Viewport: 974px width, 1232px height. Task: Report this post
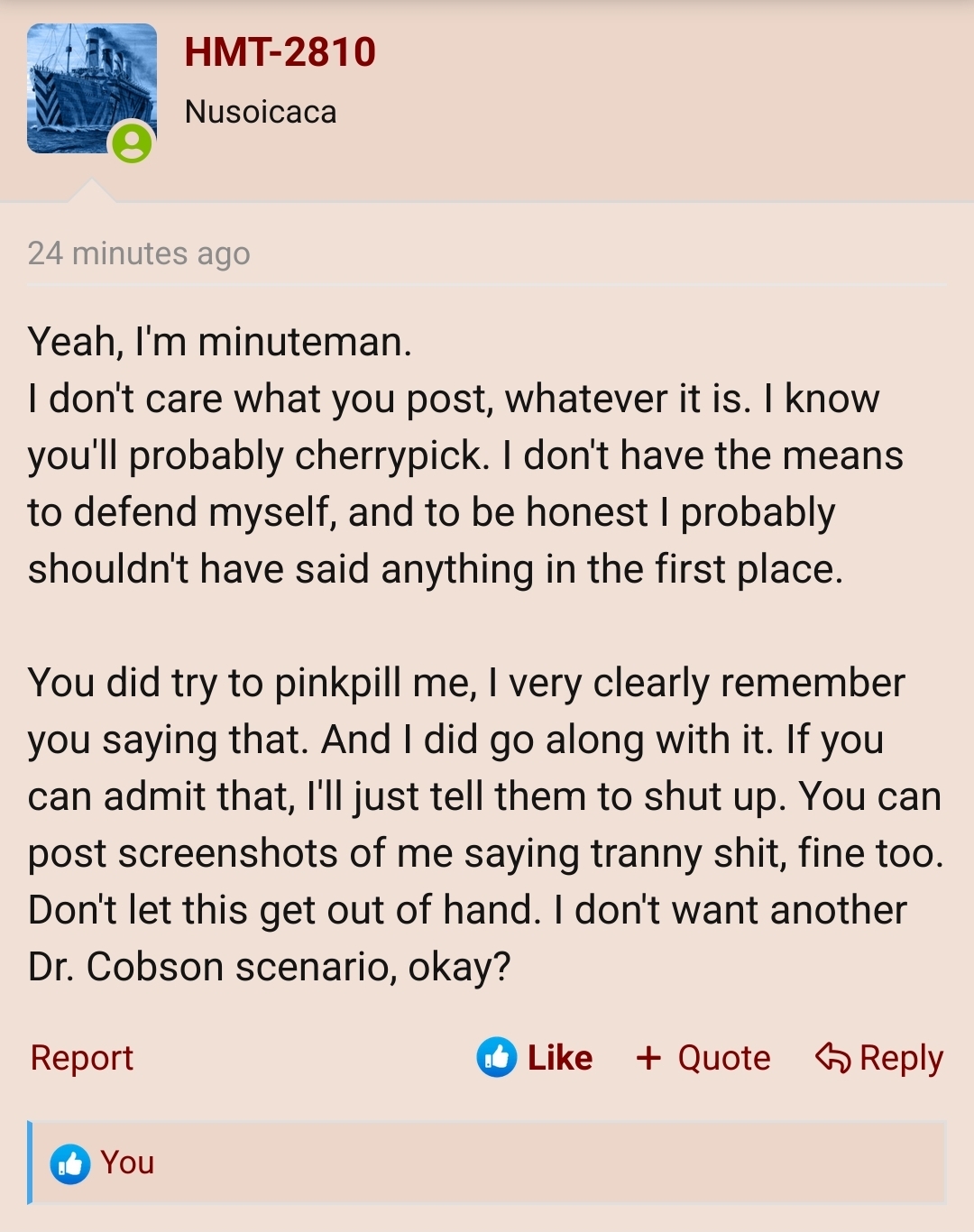click(82, 1058)
